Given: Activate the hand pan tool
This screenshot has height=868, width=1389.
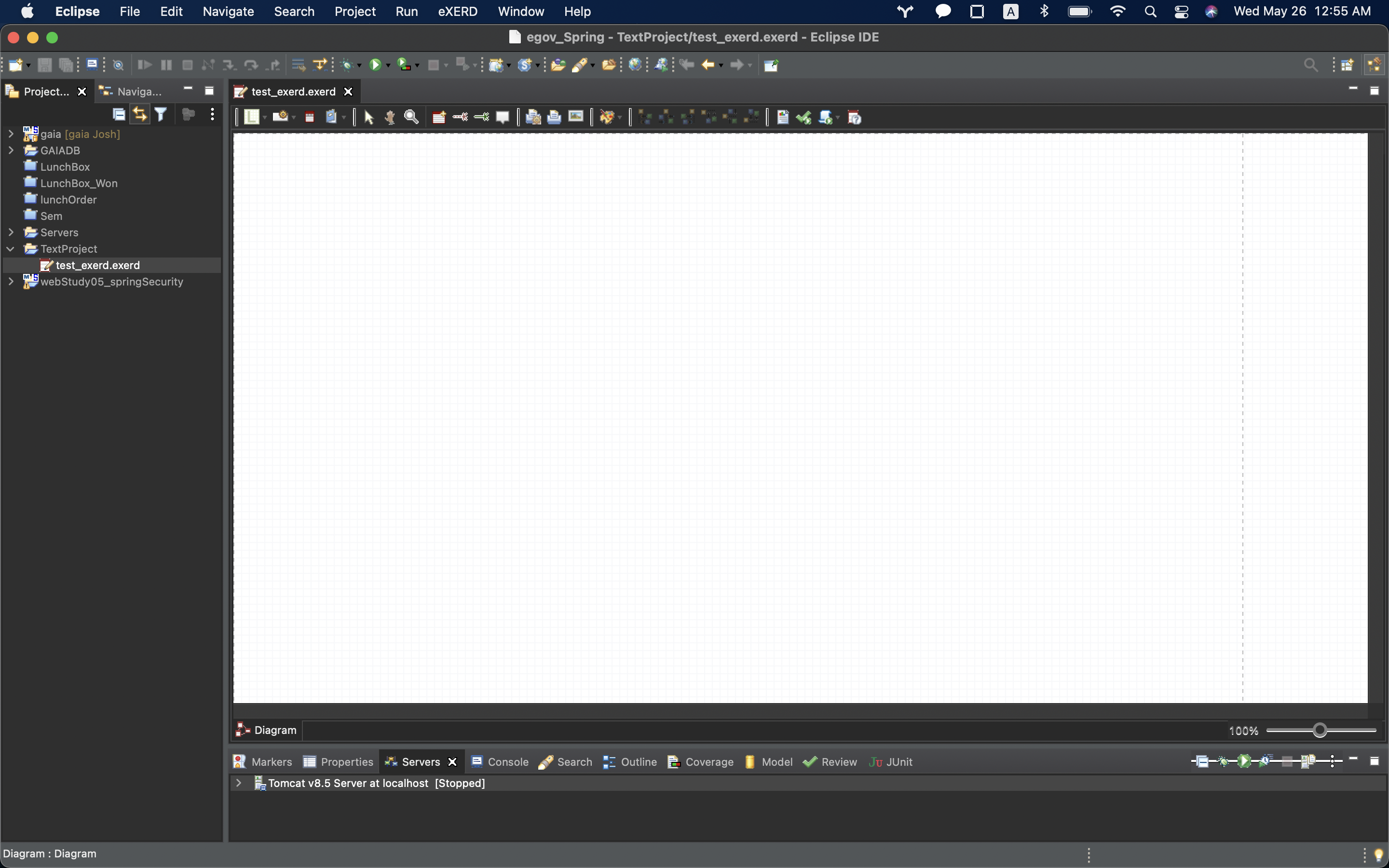Looking at the screenshot, I should coord(390,118).
